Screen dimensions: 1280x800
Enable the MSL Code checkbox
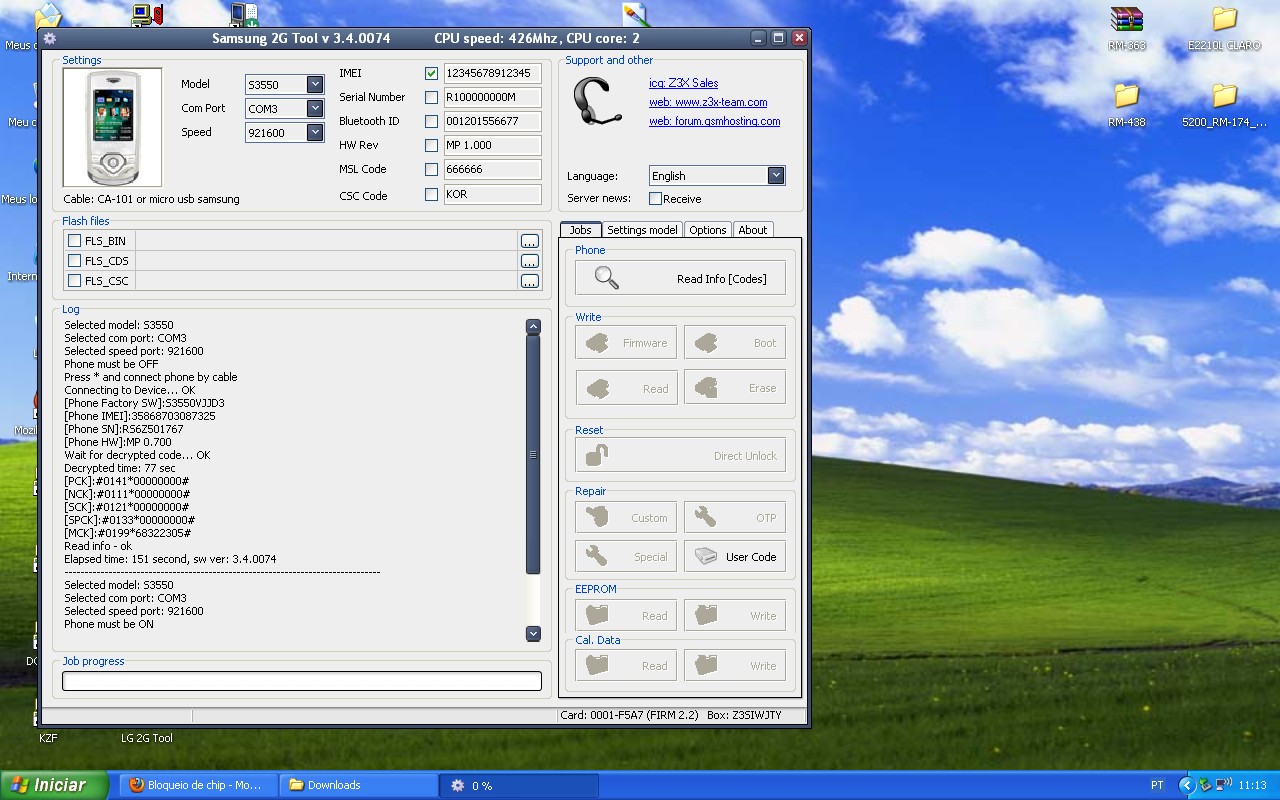click(x=431, y=170)
